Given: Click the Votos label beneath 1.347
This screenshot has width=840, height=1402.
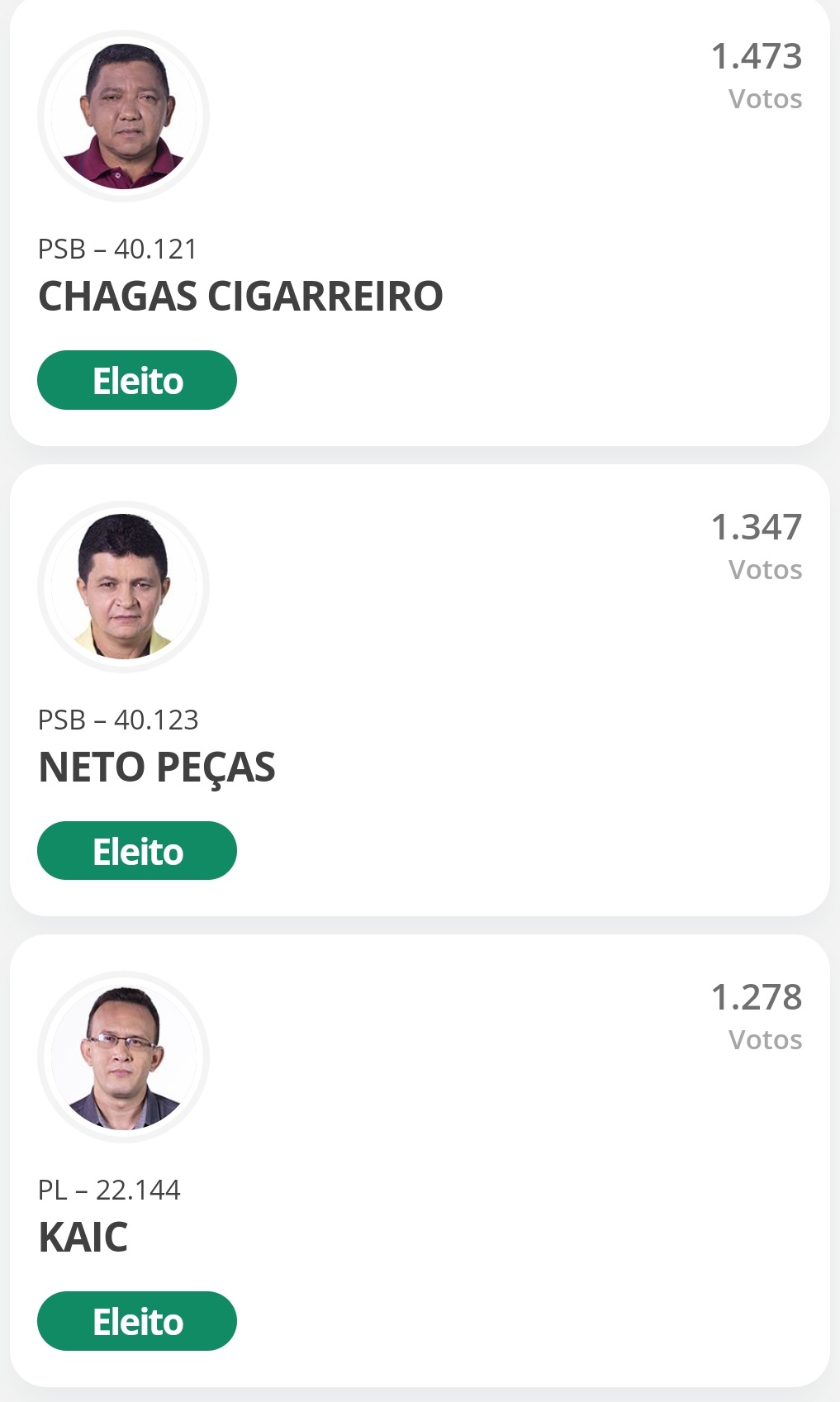Looking at the screenshot, I should point(765,570).
